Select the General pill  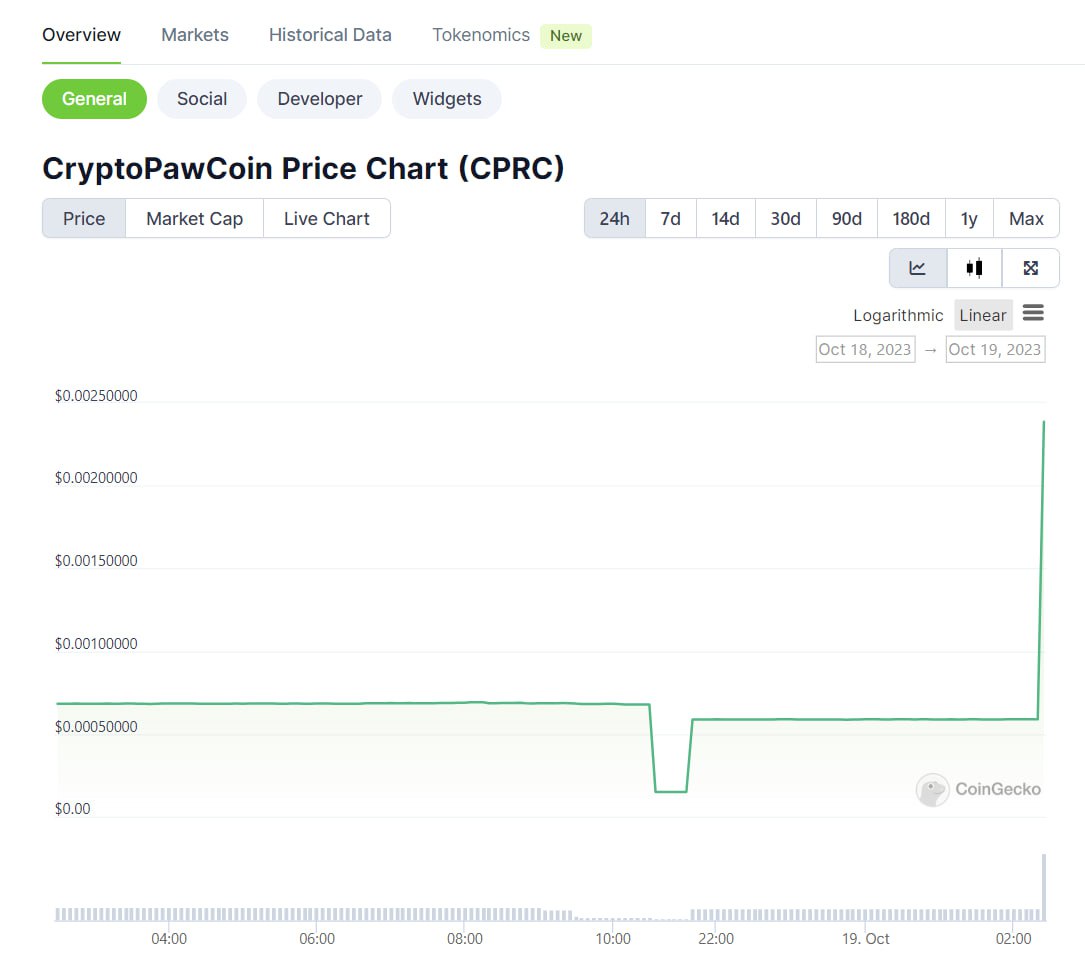pyautogui.click(x=94, y=99)
